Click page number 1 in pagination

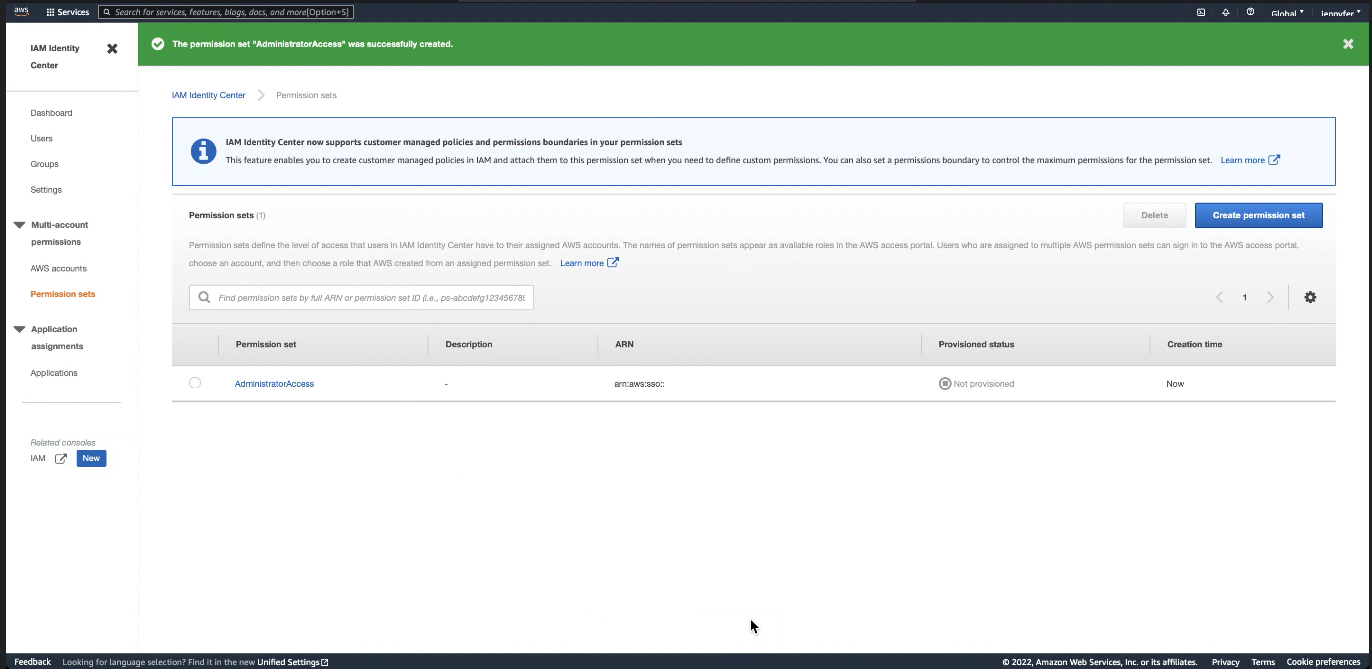coord(1245,297)
